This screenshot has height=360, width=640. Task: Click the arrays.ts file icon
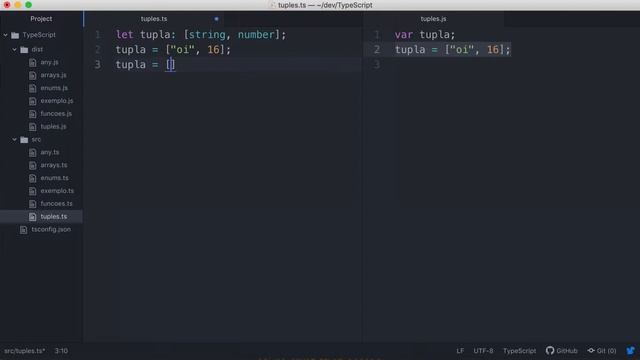click(33, 165)
